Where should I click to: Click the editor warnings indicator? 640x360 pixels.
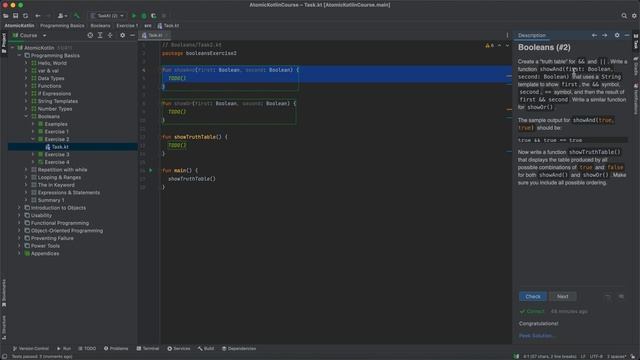(490, 45)
